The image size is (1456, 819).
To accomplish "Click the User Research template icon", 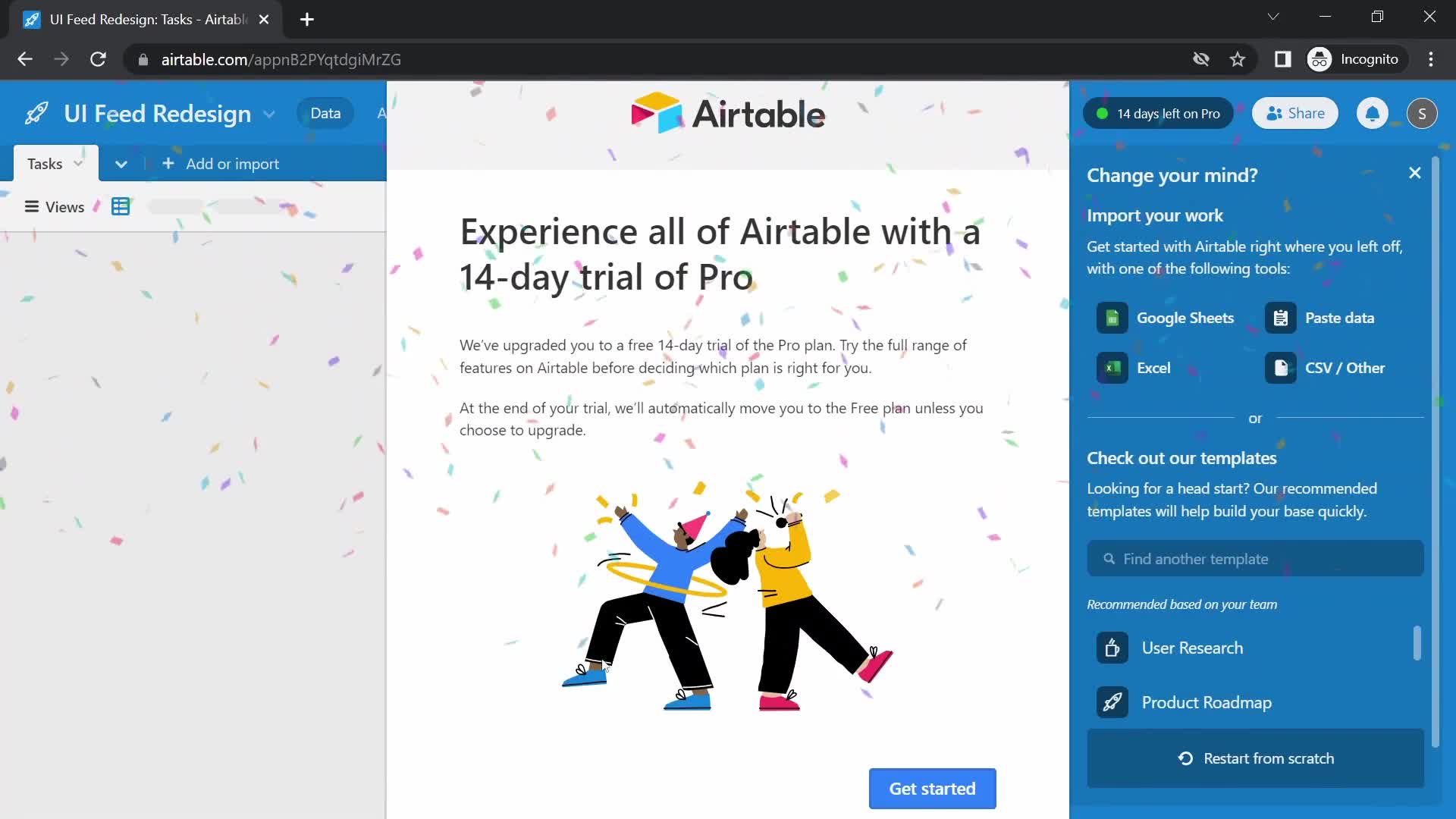I will (1112, 648).
